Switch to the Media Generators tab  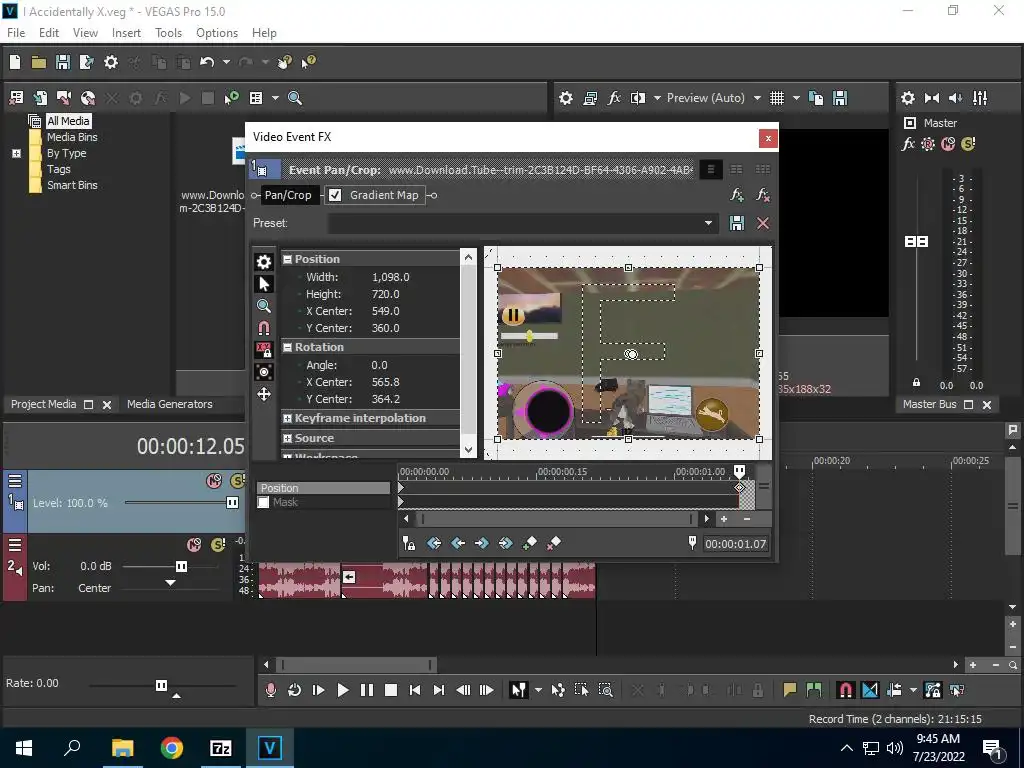coord(170,404)
